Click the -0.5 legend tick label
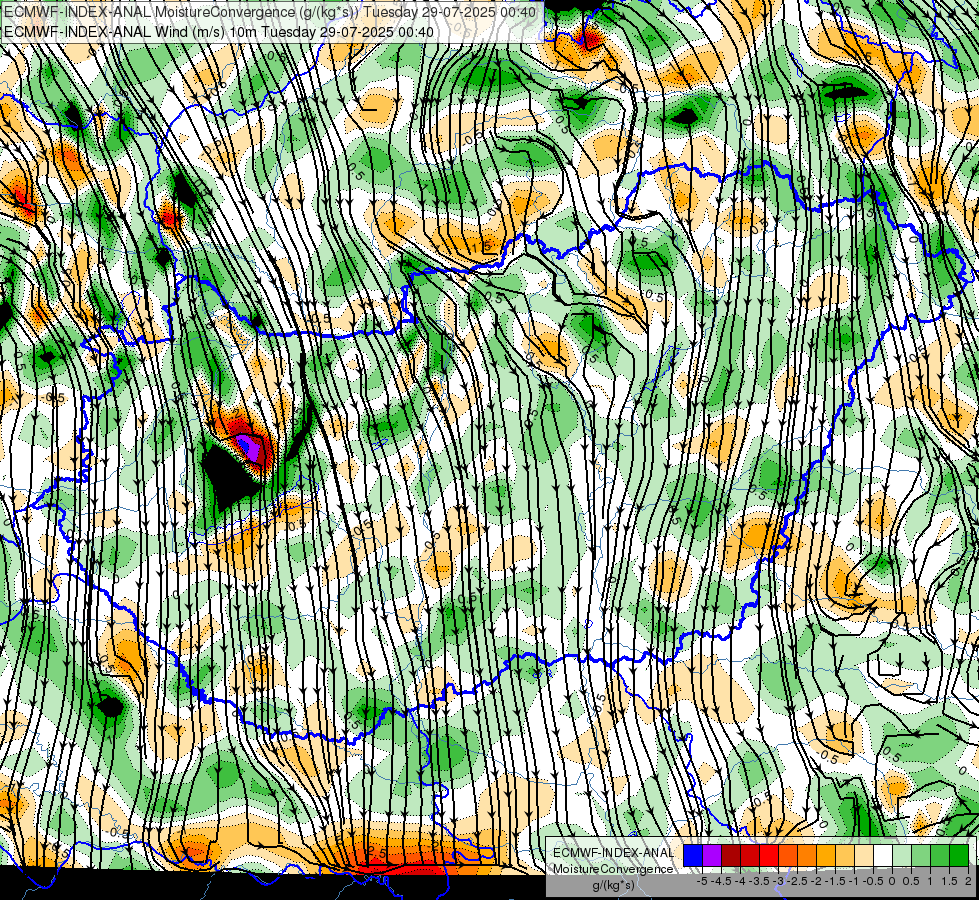979x900 pixels. pos(873,881)
